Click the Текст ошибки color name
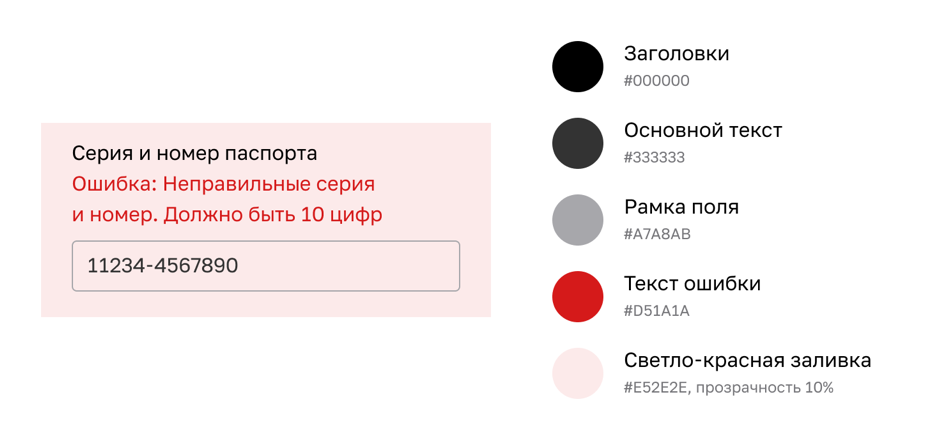Viewport: 939px width, 439px height. (x=692, y=284)
